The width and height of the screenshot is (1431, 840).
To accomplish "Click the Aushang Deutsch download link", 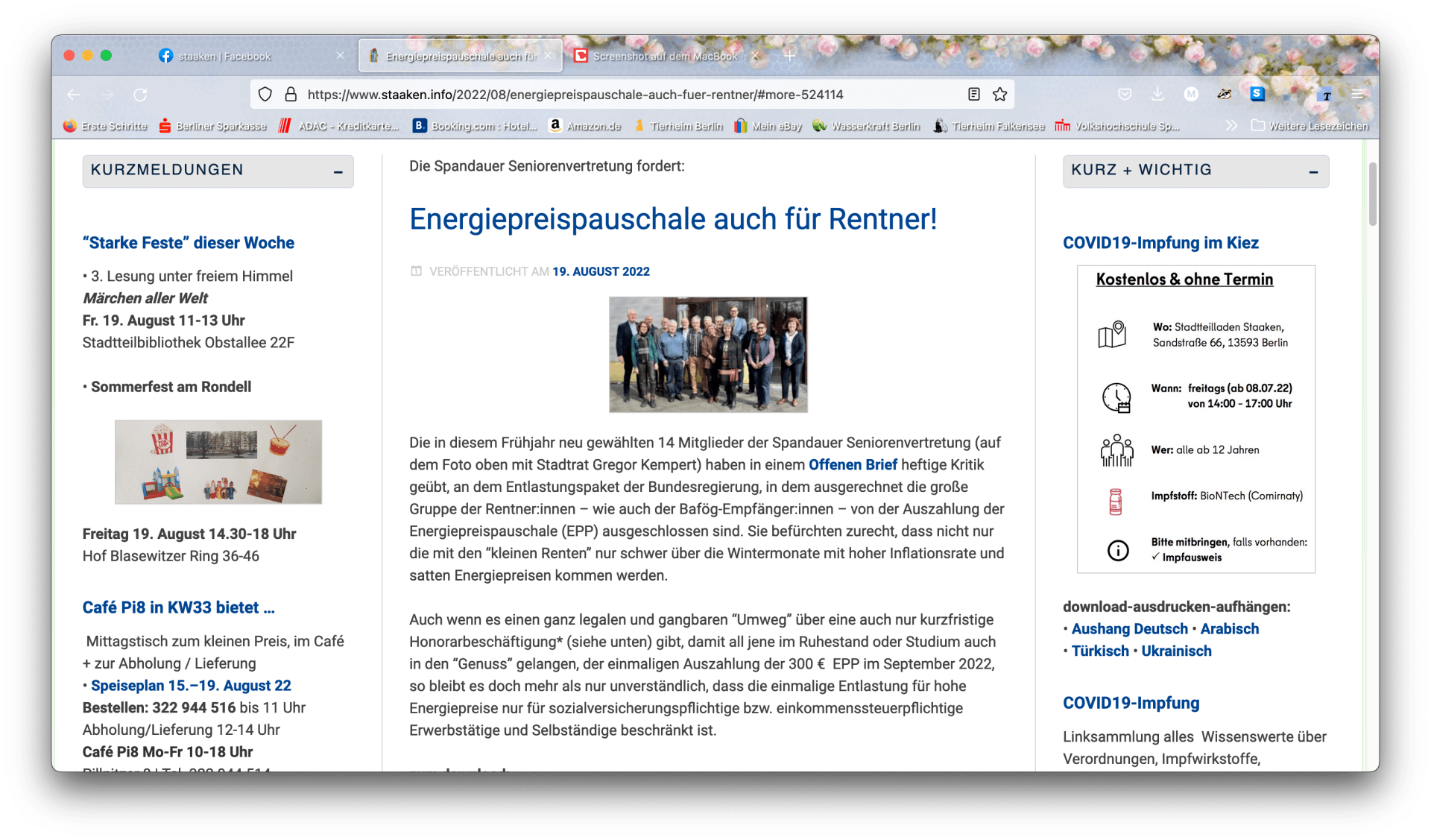I will click(x=1129, y=629).
